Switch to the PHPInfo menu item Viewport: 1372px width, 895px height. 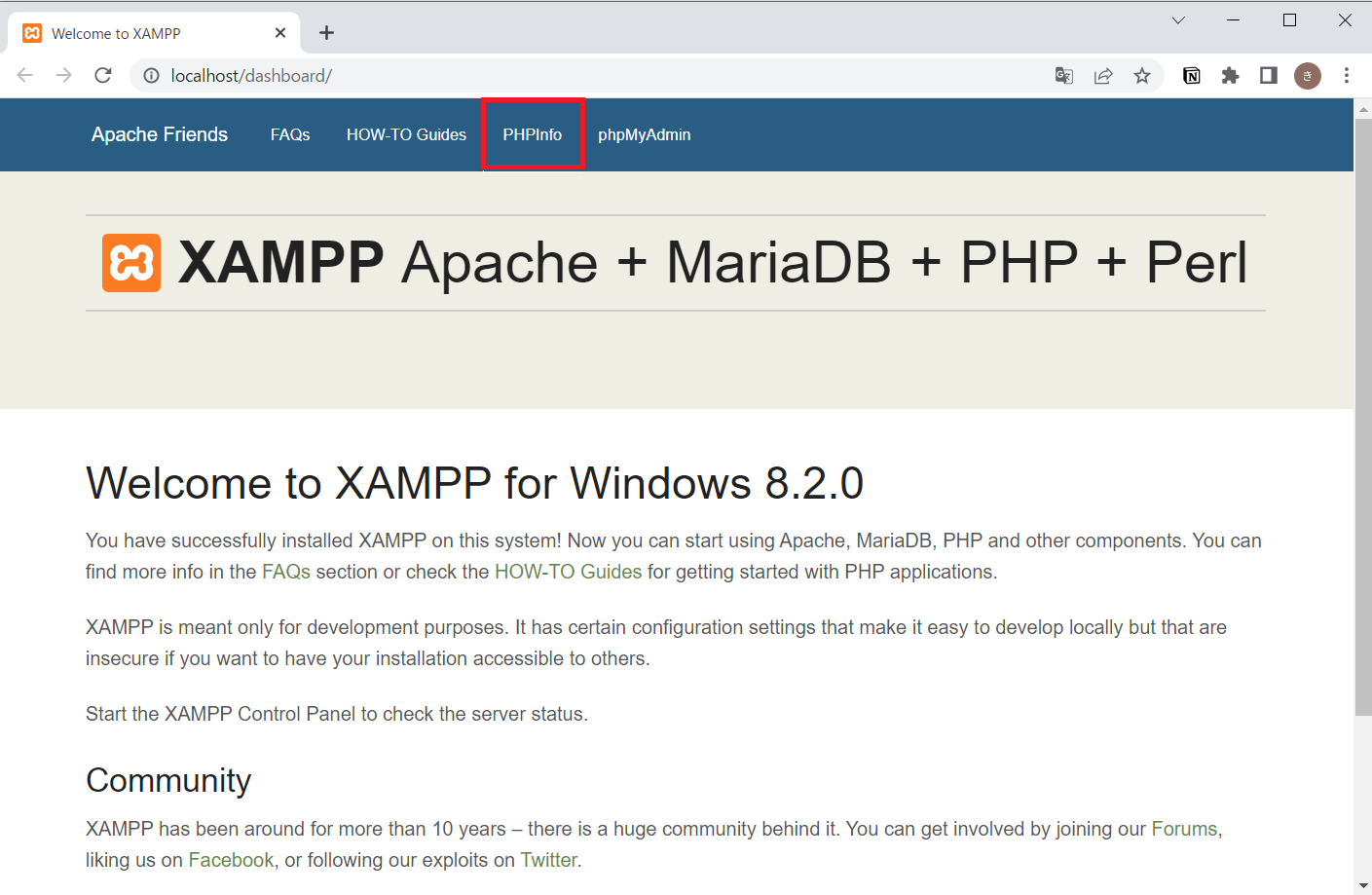coord(532,134)
